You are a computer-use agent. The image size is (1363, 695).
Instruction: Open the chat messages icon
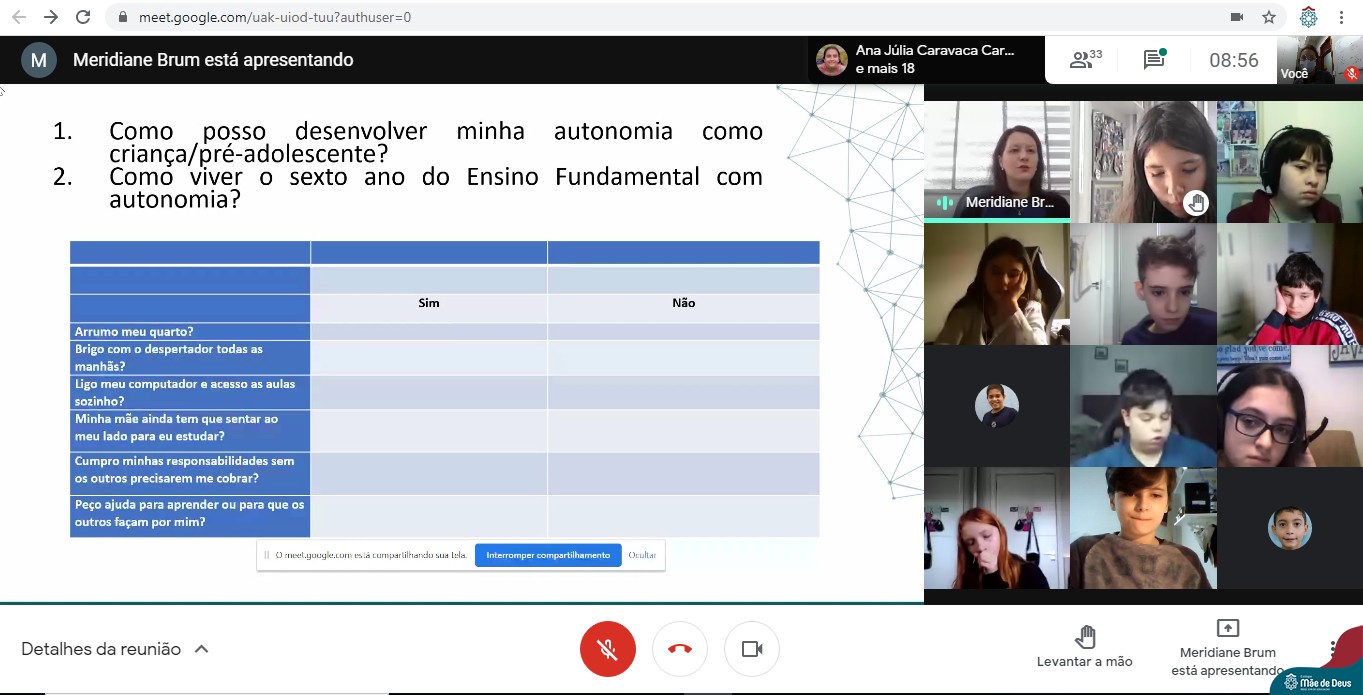pyautogui.click(x=1154, y=60)
